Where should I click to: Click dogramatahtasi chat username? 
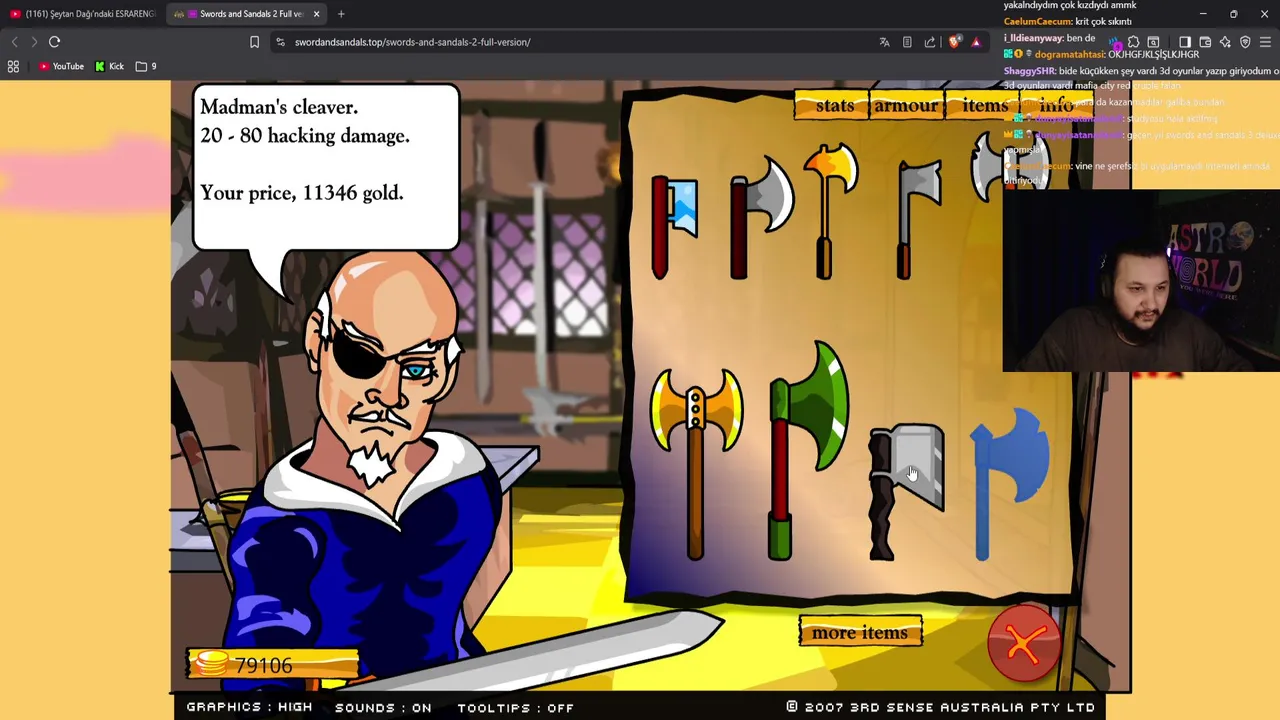(1069, 54)
